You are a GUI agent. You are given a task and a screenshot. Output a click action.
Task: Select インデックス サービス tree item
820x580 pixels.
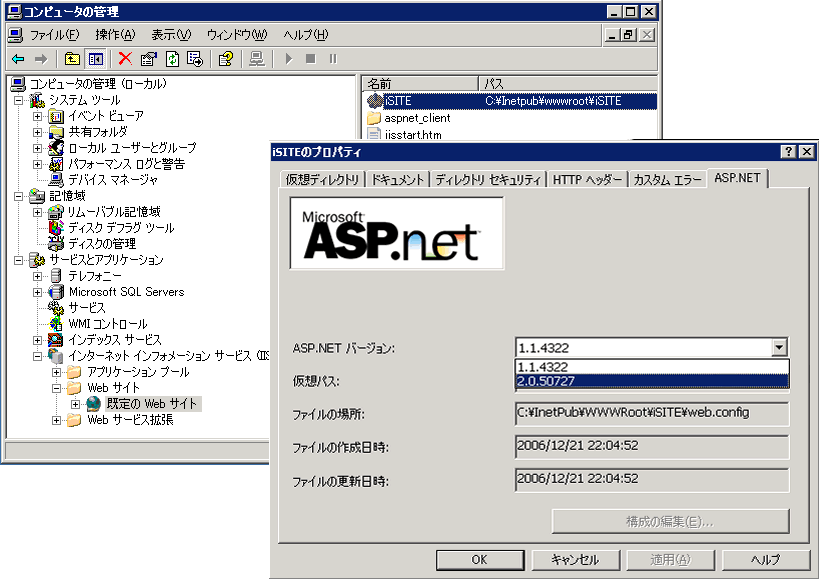tap(115, 340)
